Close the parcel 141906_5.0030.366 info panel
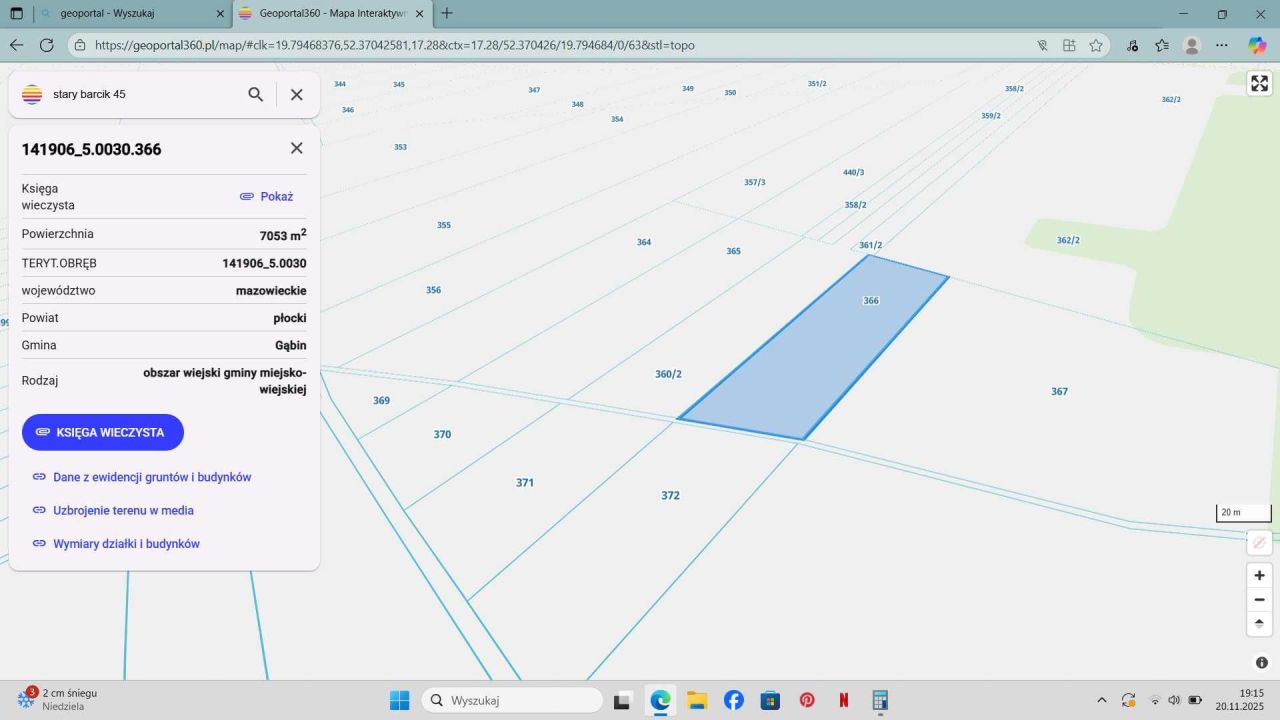The height and width of the screenshot is (720, 1280). coord(296,148)
